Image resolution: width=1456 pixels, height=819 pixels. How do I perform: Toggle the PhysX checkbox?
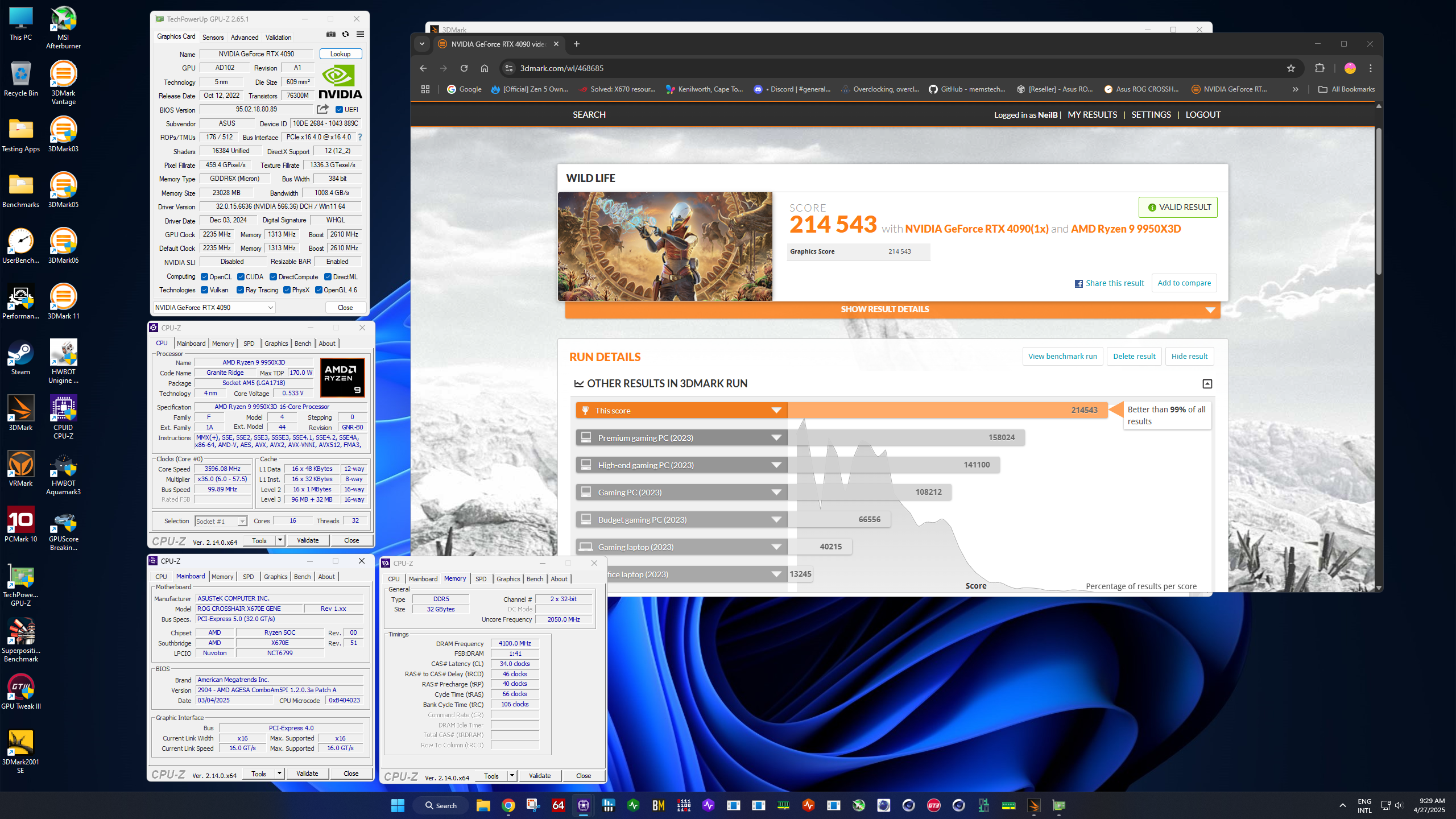pos(287,290)
